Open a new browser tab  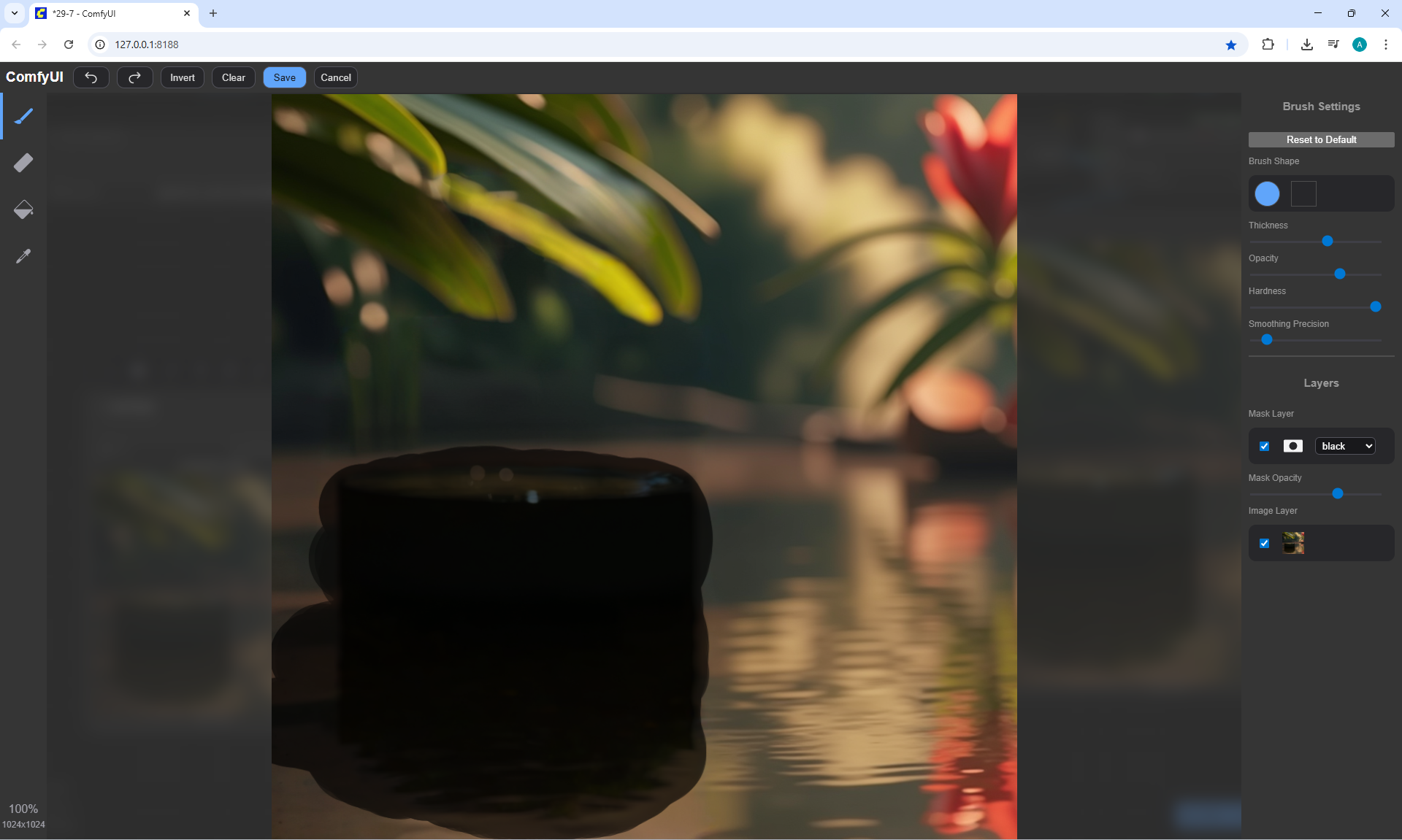[x=213, y=13]
